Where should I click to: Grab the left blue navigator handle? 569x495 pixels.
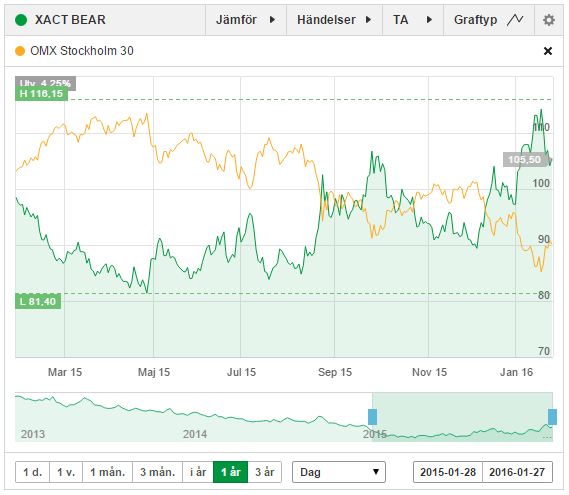(372, 417)
